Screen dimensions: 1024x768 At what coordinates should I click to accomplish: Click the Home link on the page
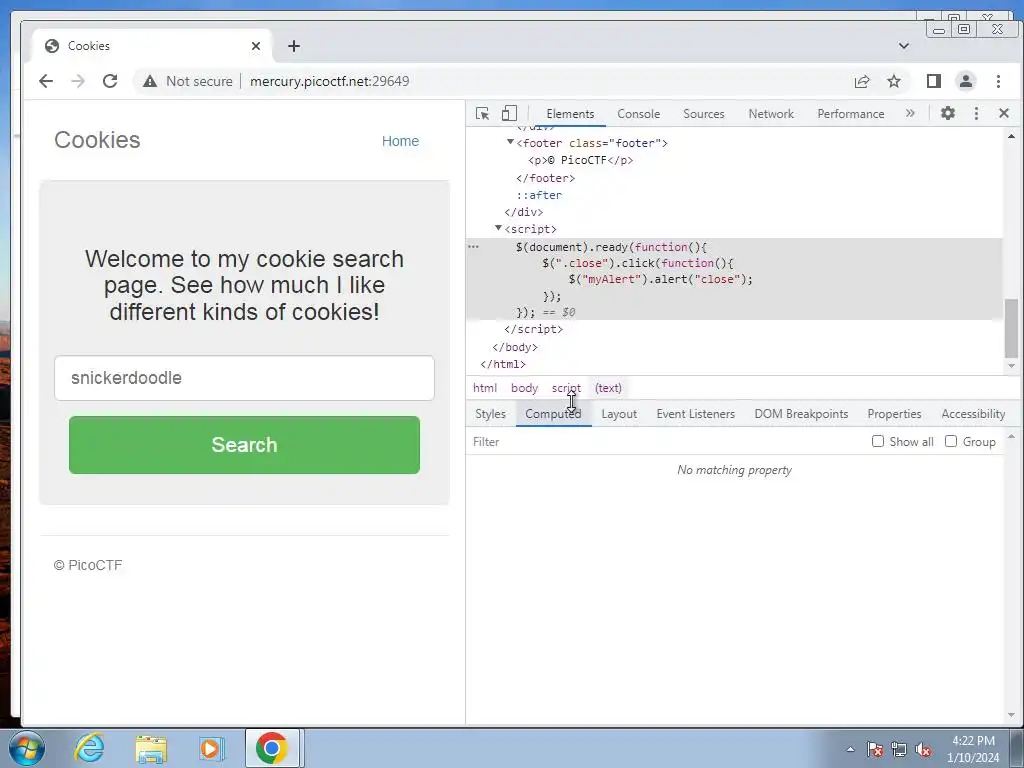click(400, 141)
